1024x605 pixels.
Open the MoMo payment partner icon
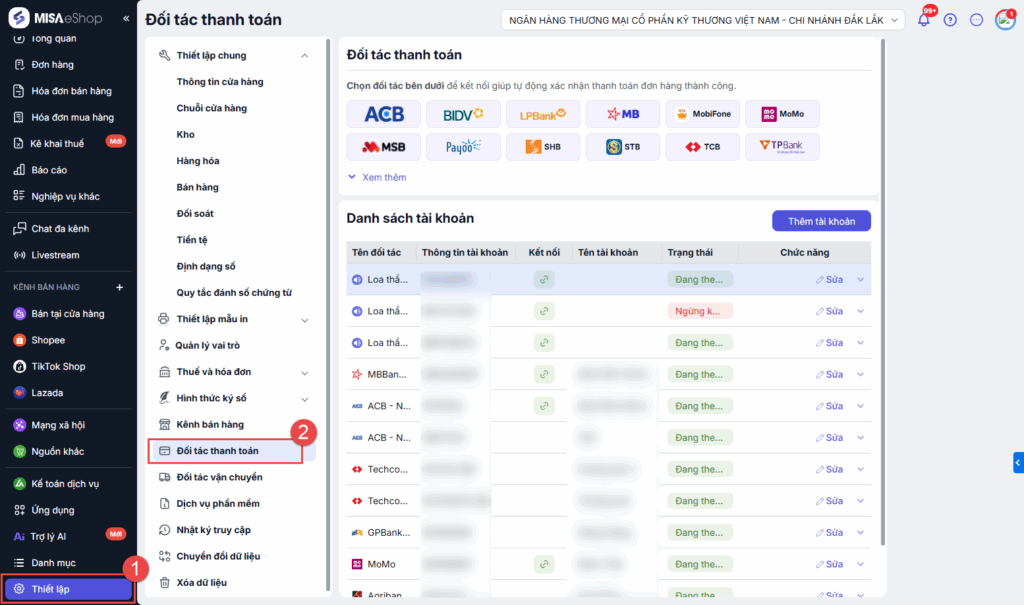click(782, 113)
